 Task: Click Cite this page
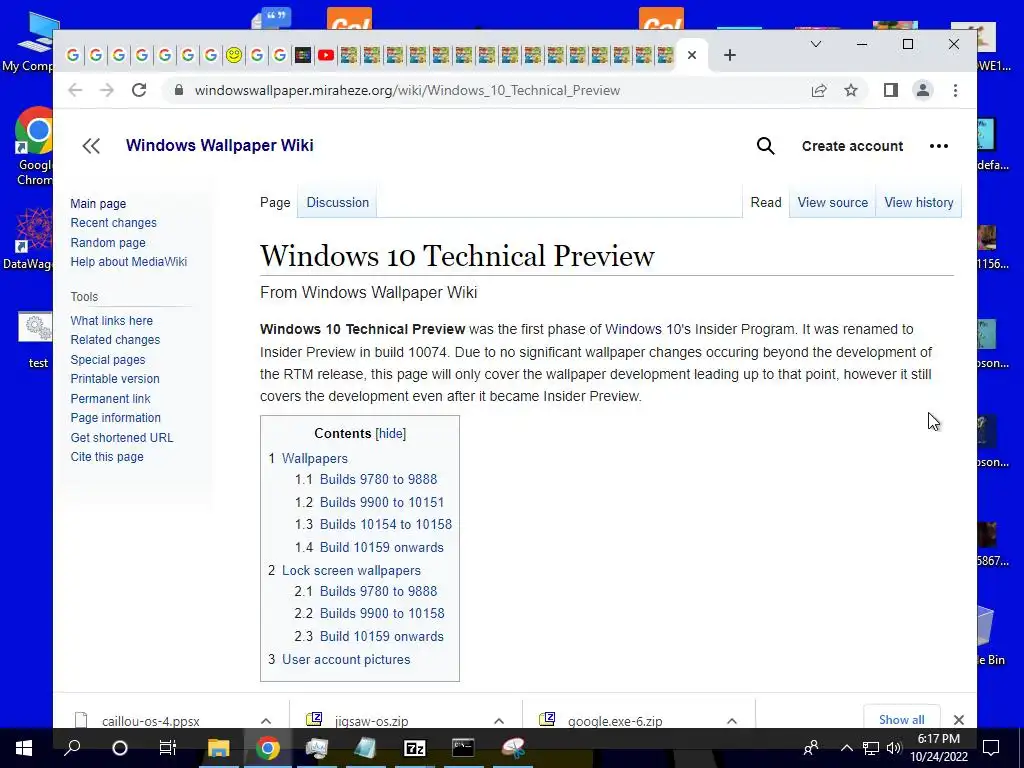coord(107,457)
